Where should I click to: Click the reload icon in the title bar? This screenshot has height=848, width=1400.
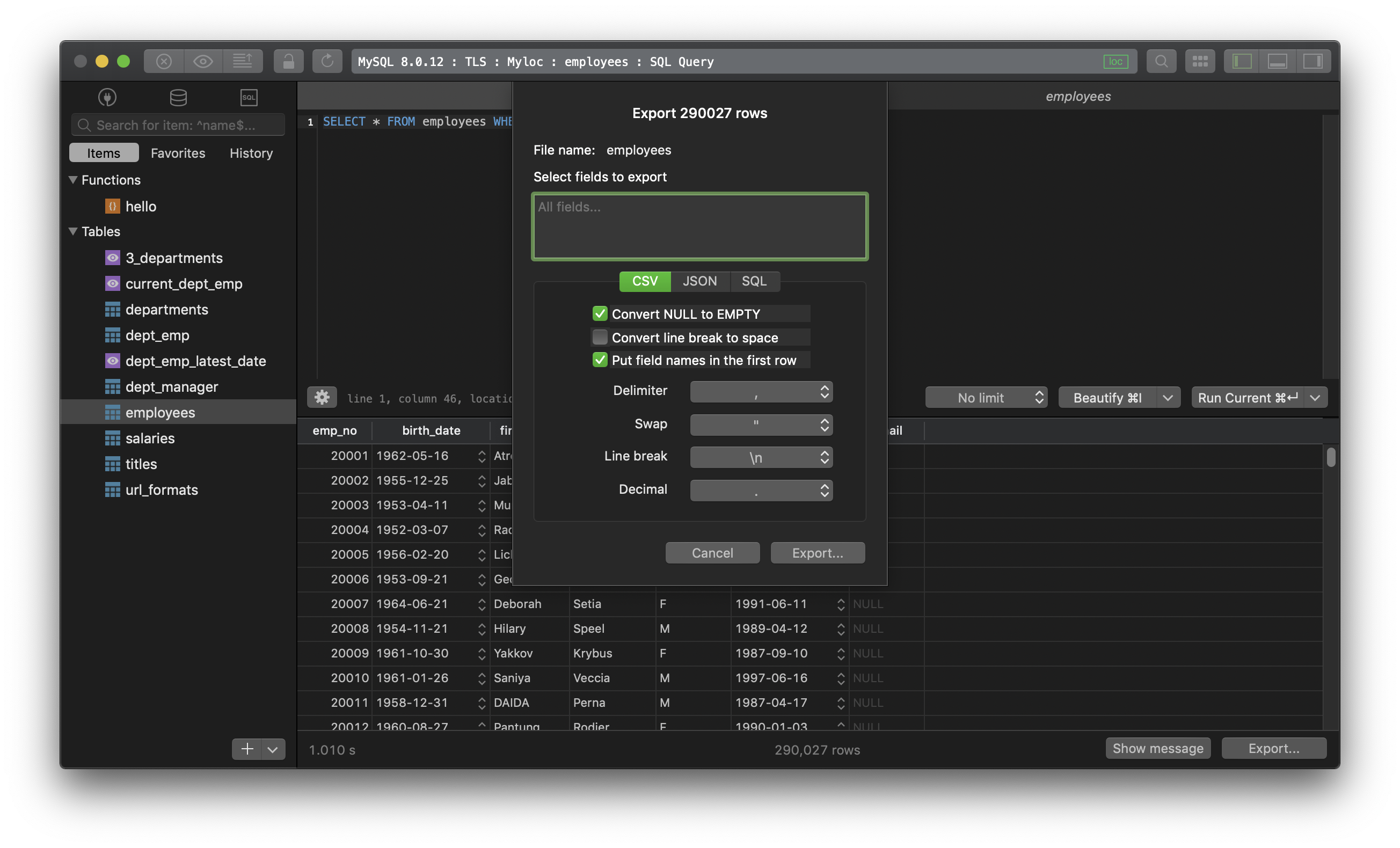coord(327,61)
